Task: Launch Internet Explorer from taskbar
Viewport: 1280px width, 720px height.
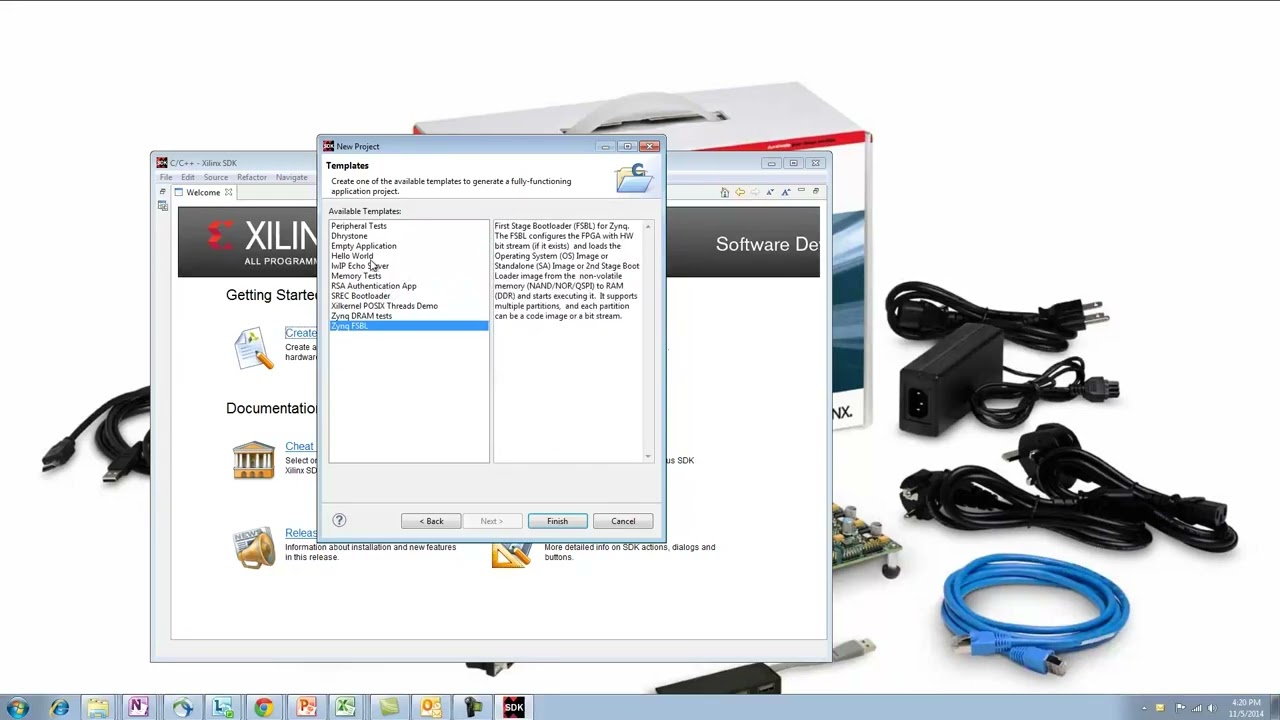Action: click(59, 707)
